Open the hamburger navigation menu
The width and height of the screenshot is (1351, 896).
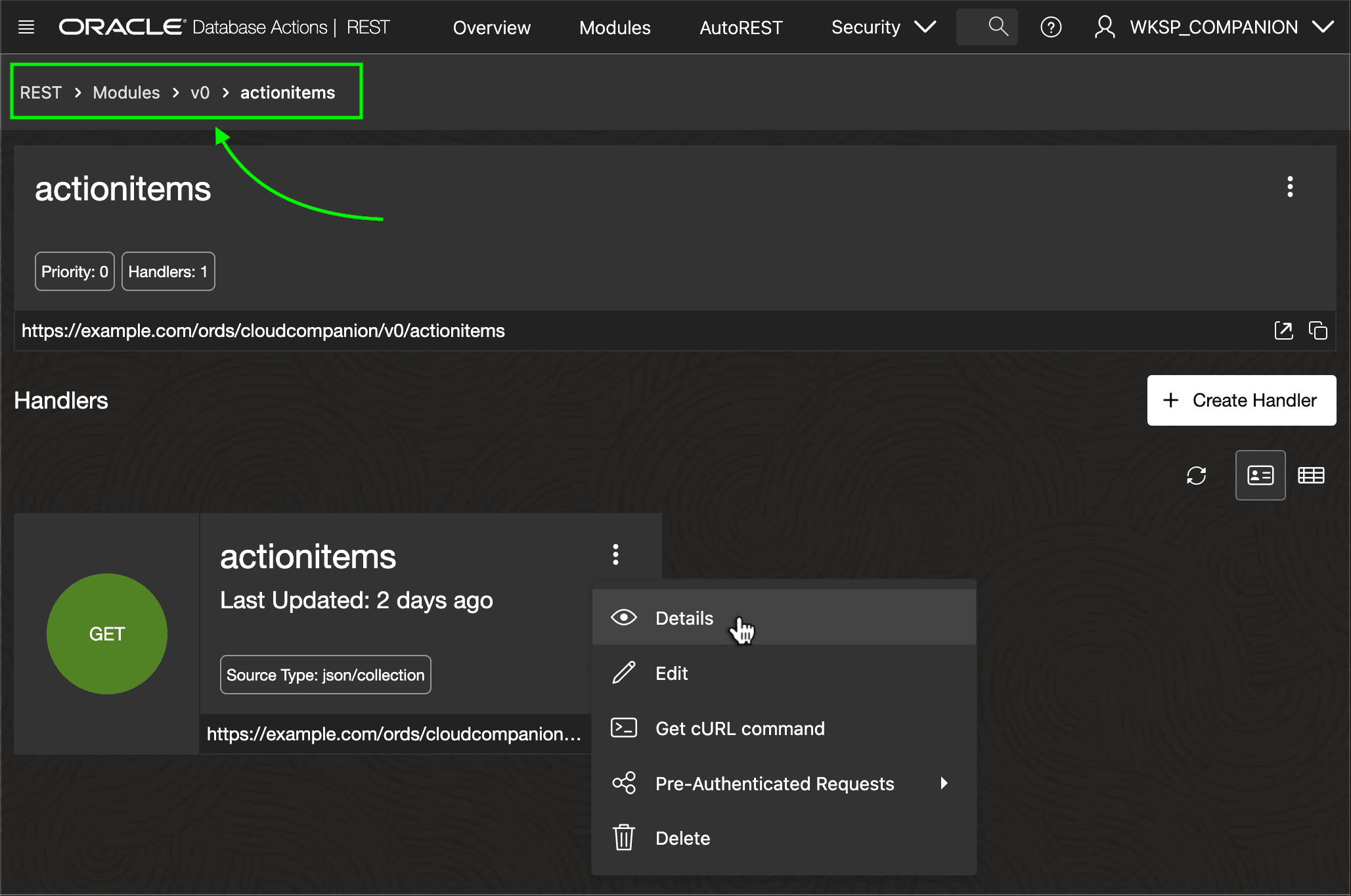point(26,27)
